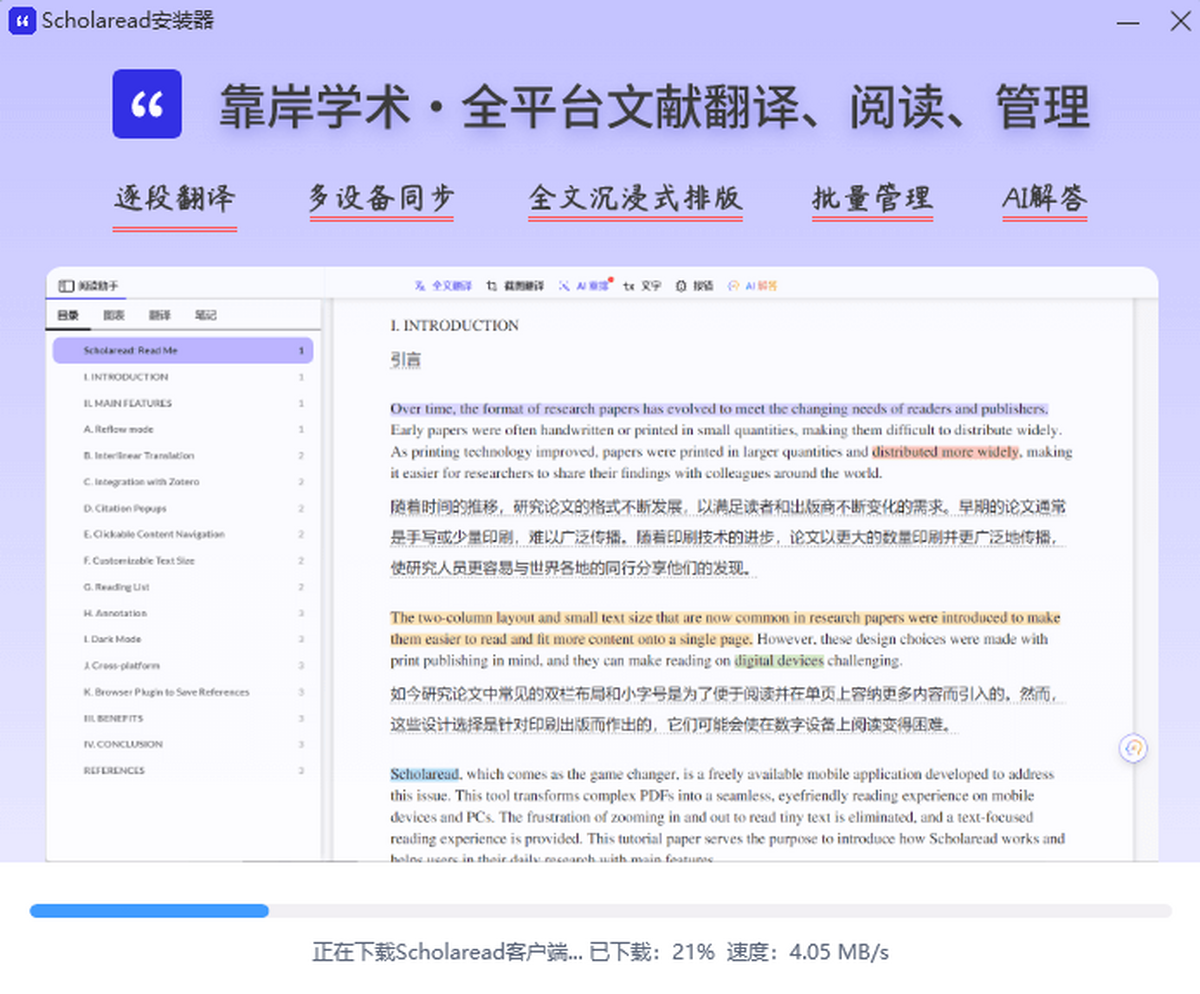The width and height of the screenshot is (1200, 994).
Task: Minimize the Scholaread installer window
Action: click(1127, 21)
